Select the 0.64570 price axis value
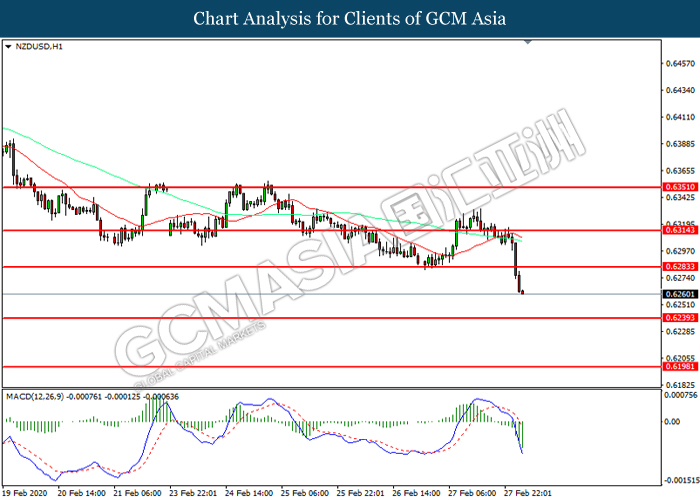Screen dimensions: 700x500 tap(680, 64)
